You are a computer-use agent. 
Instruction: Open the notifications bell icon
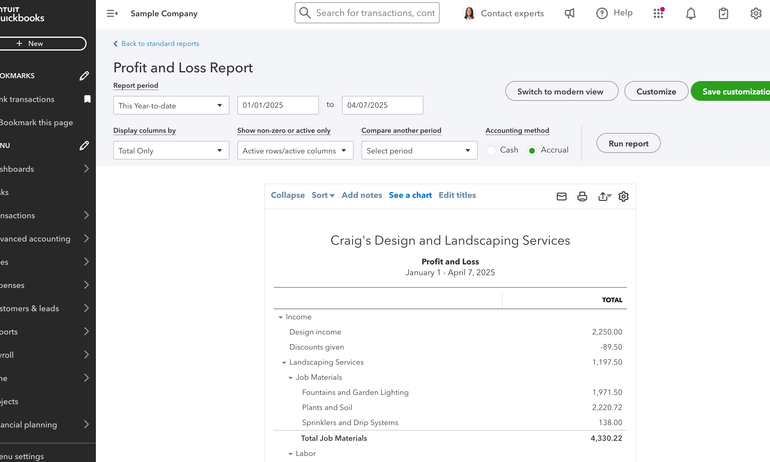coord(691,14)
